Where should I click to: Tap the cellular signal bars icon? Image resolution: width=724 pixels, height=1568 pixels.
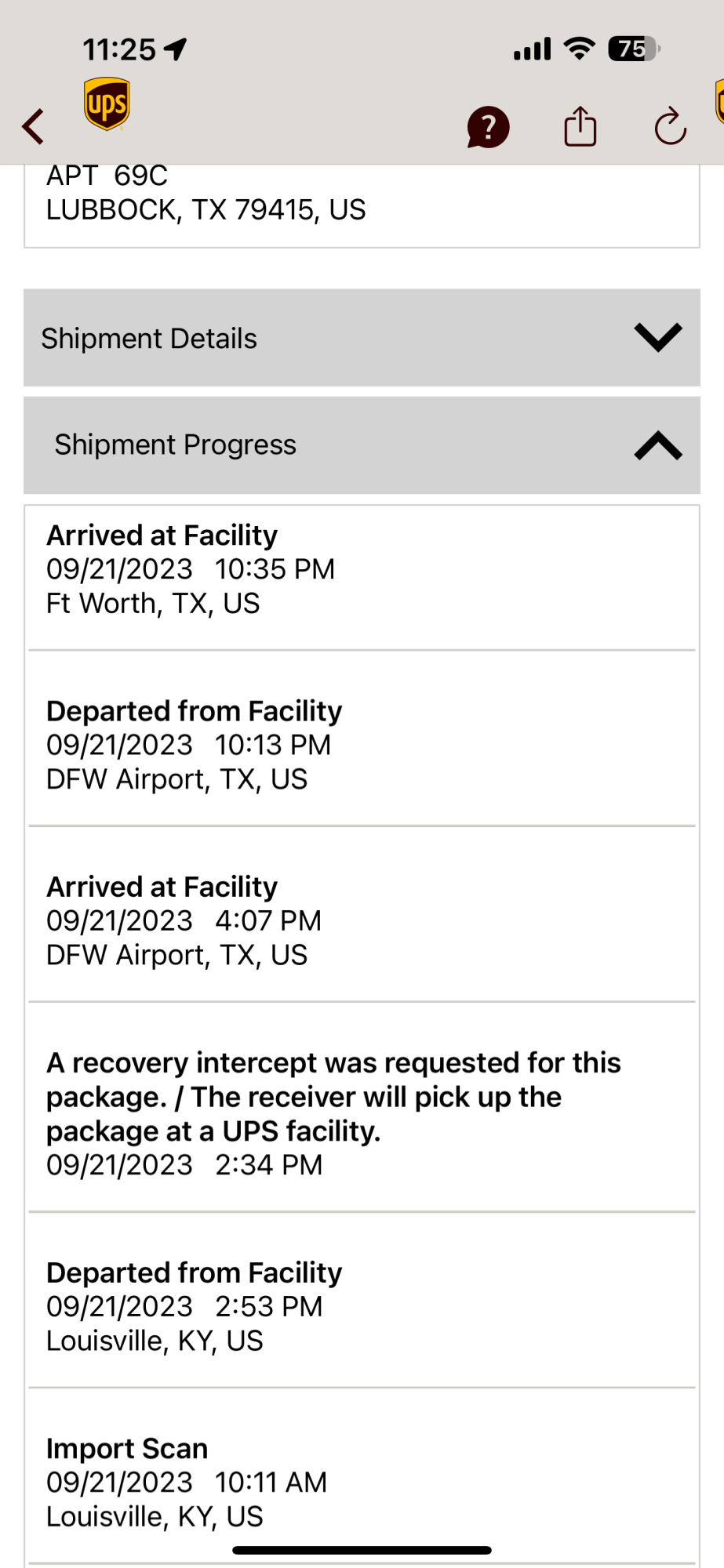(533, 49)
